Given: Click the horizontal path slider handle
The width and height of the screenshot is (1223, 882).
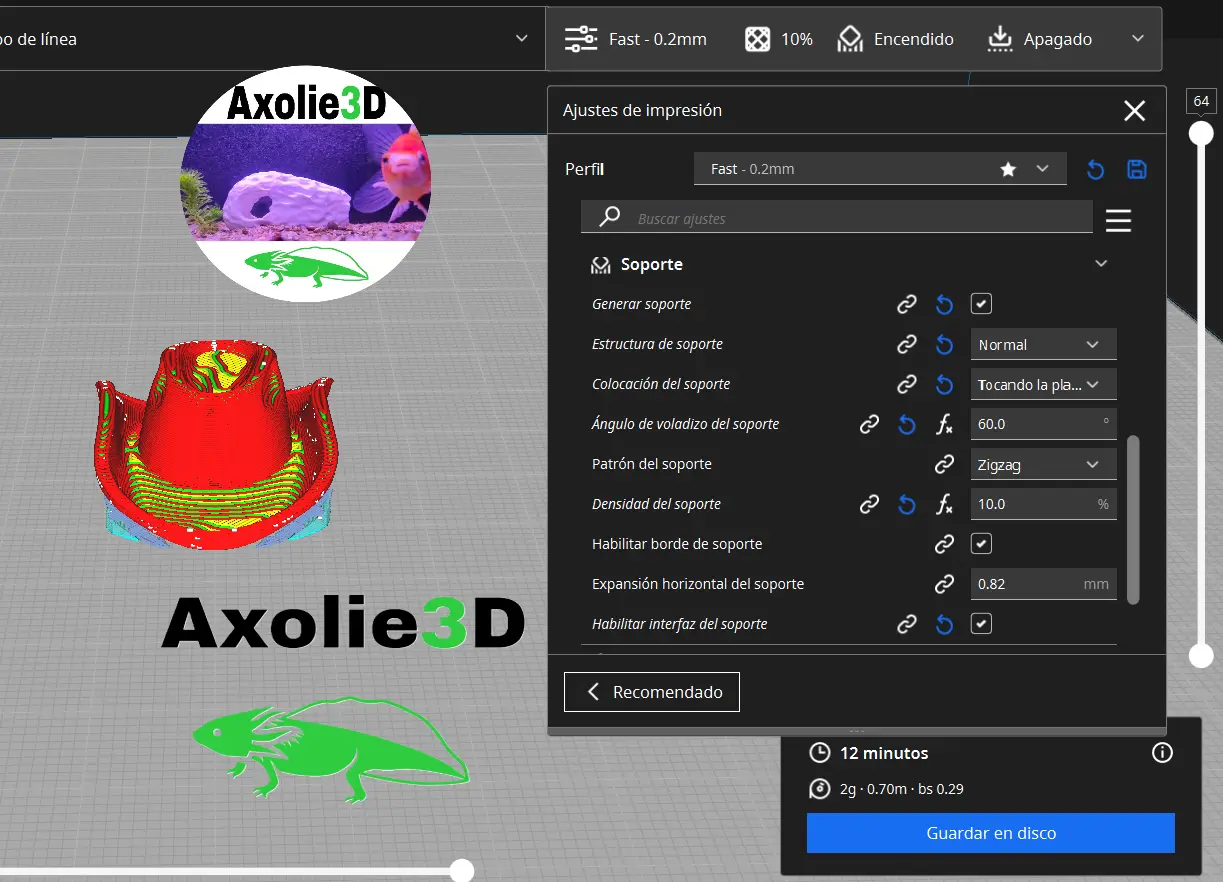Looking at the screenshot, I should click(x=461, y=870).
